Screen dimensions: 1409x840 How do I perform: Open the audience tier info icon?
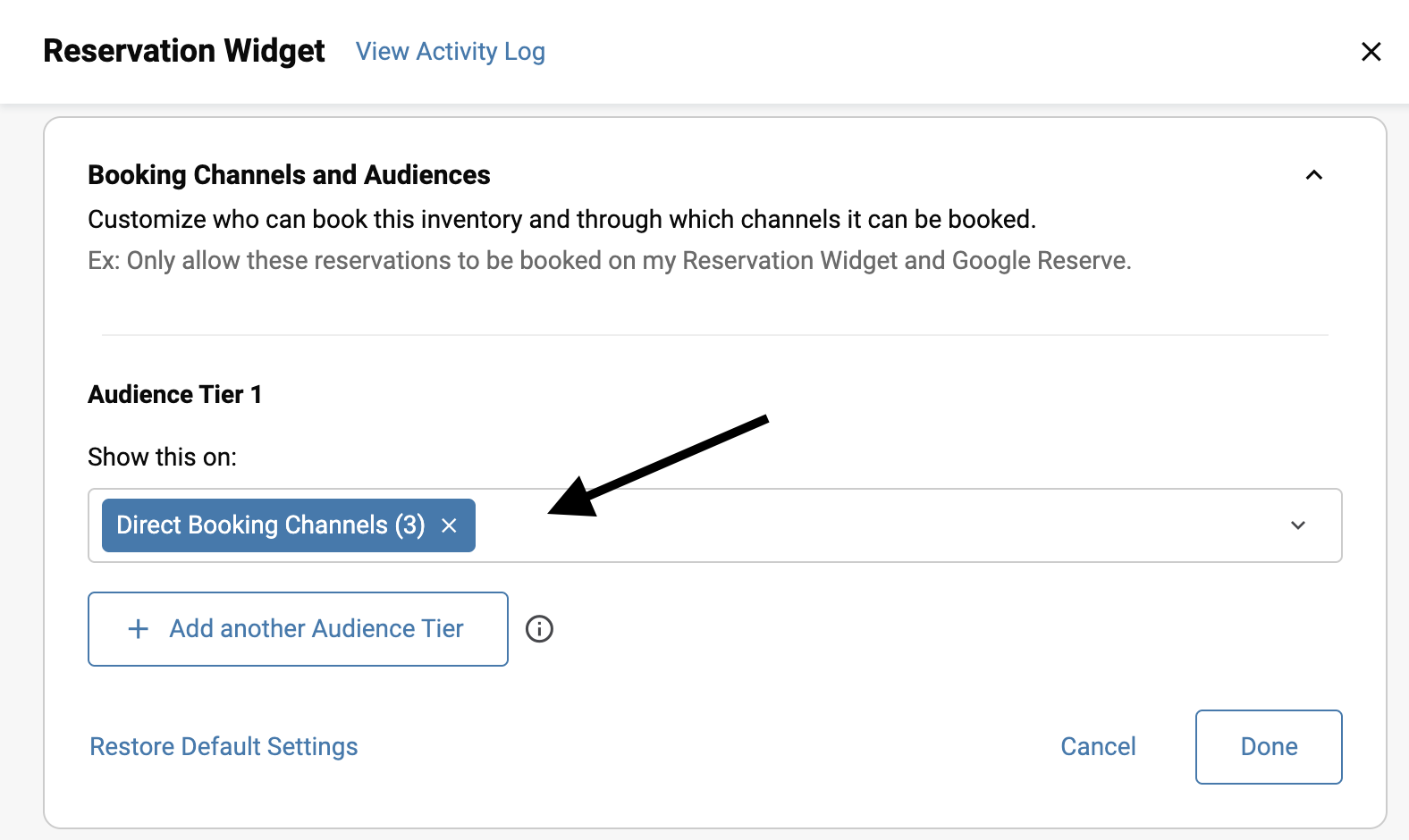pos(539,629)
